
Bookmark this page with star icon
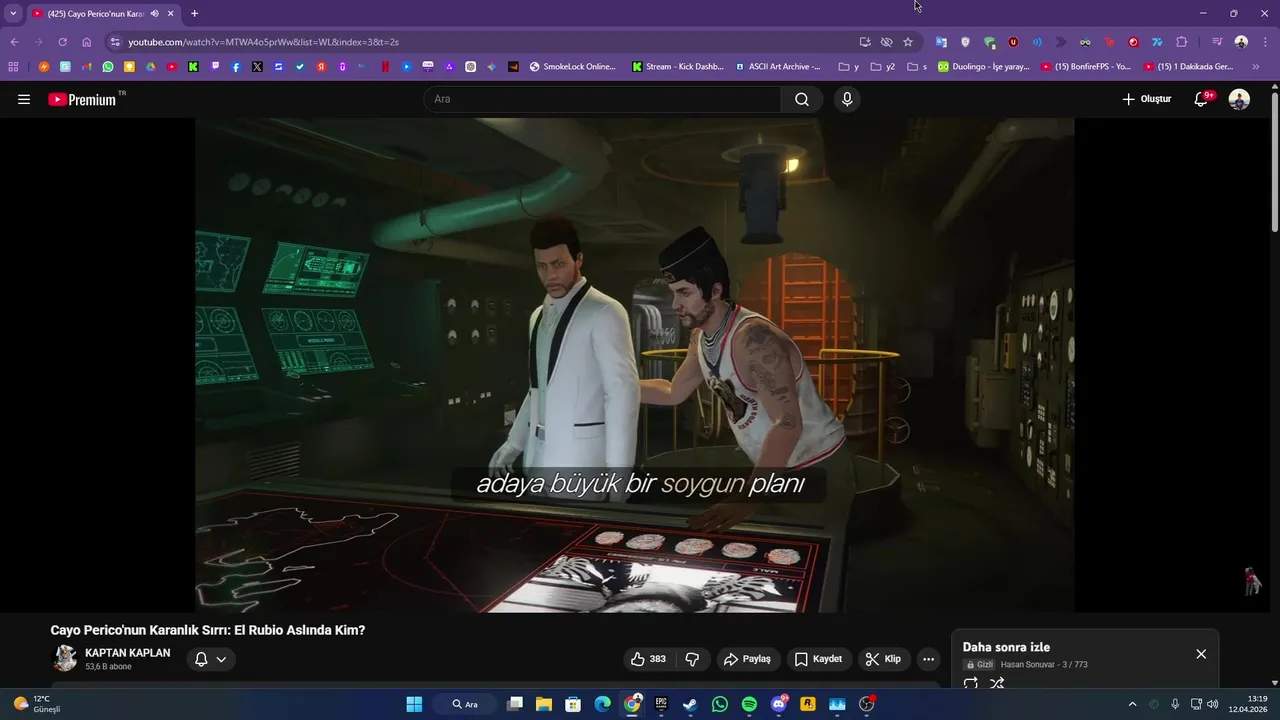point(908,42)
